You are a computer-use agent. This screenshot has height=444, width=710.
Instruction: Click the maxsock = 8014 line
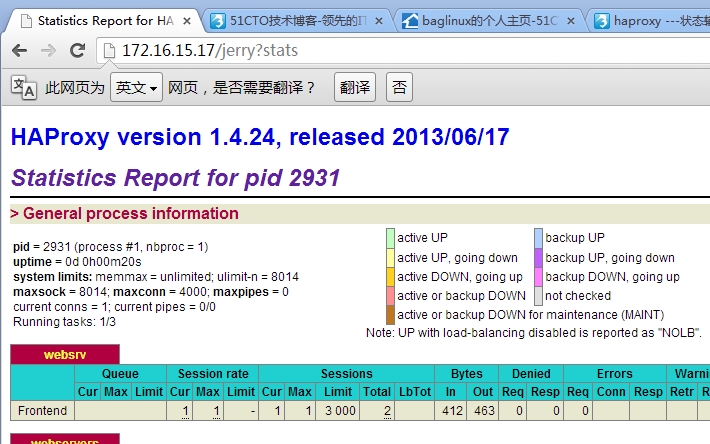click(x=151, y=292)
